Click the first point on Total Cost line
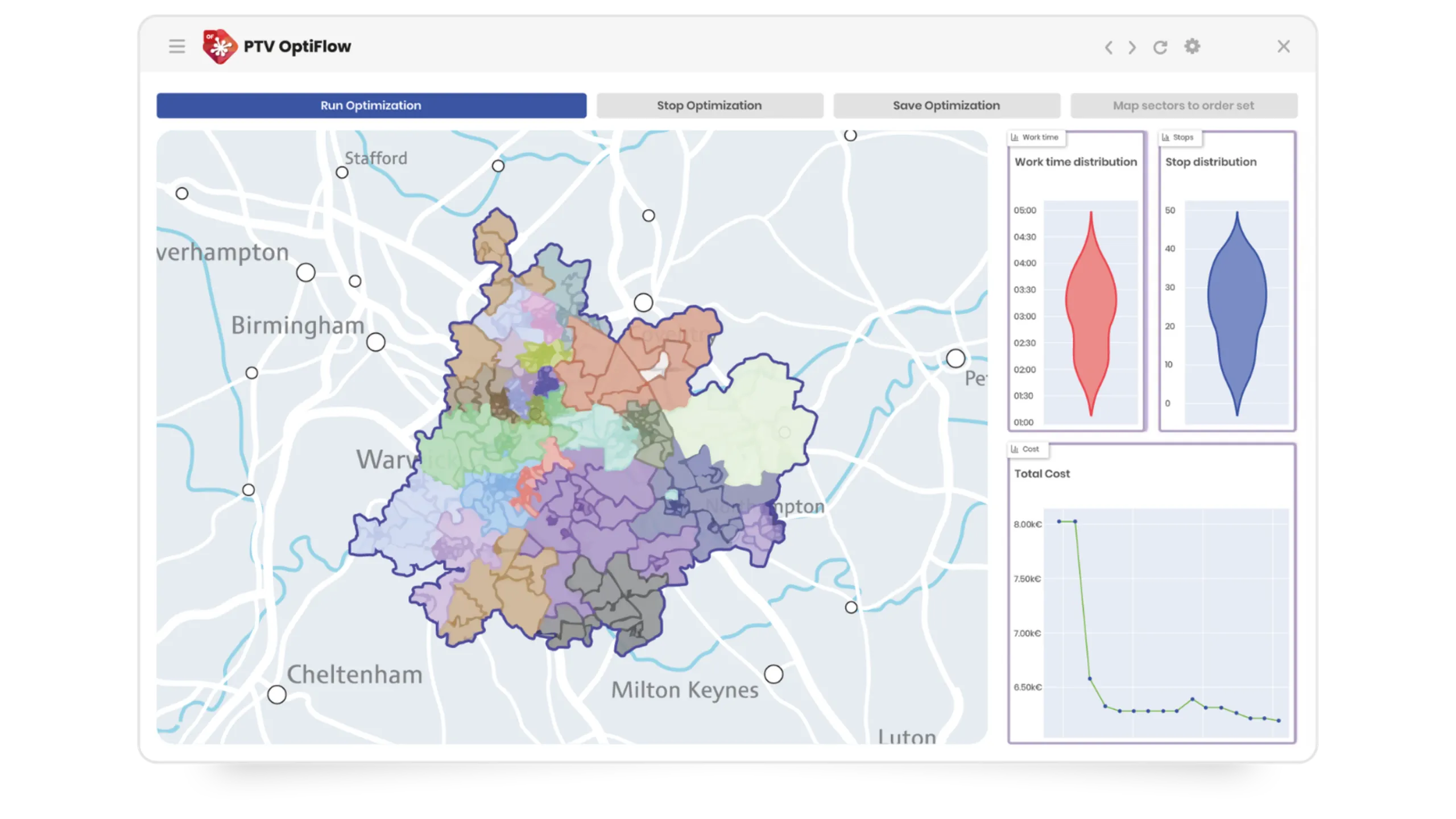This screenshot has width=1456, height=819. 1059,521
